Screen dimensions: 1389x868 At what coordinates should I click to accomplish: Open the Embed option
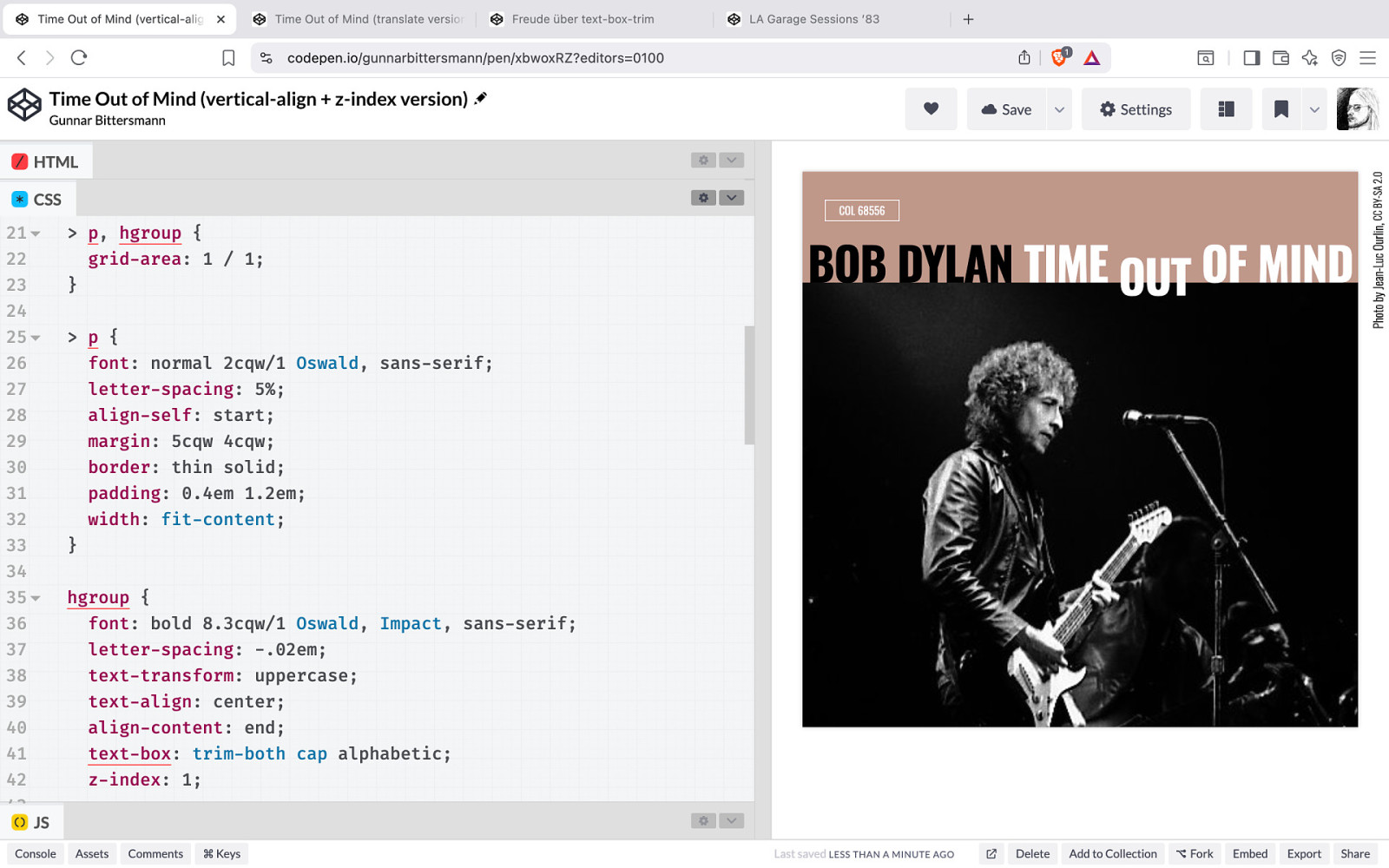1250,853
